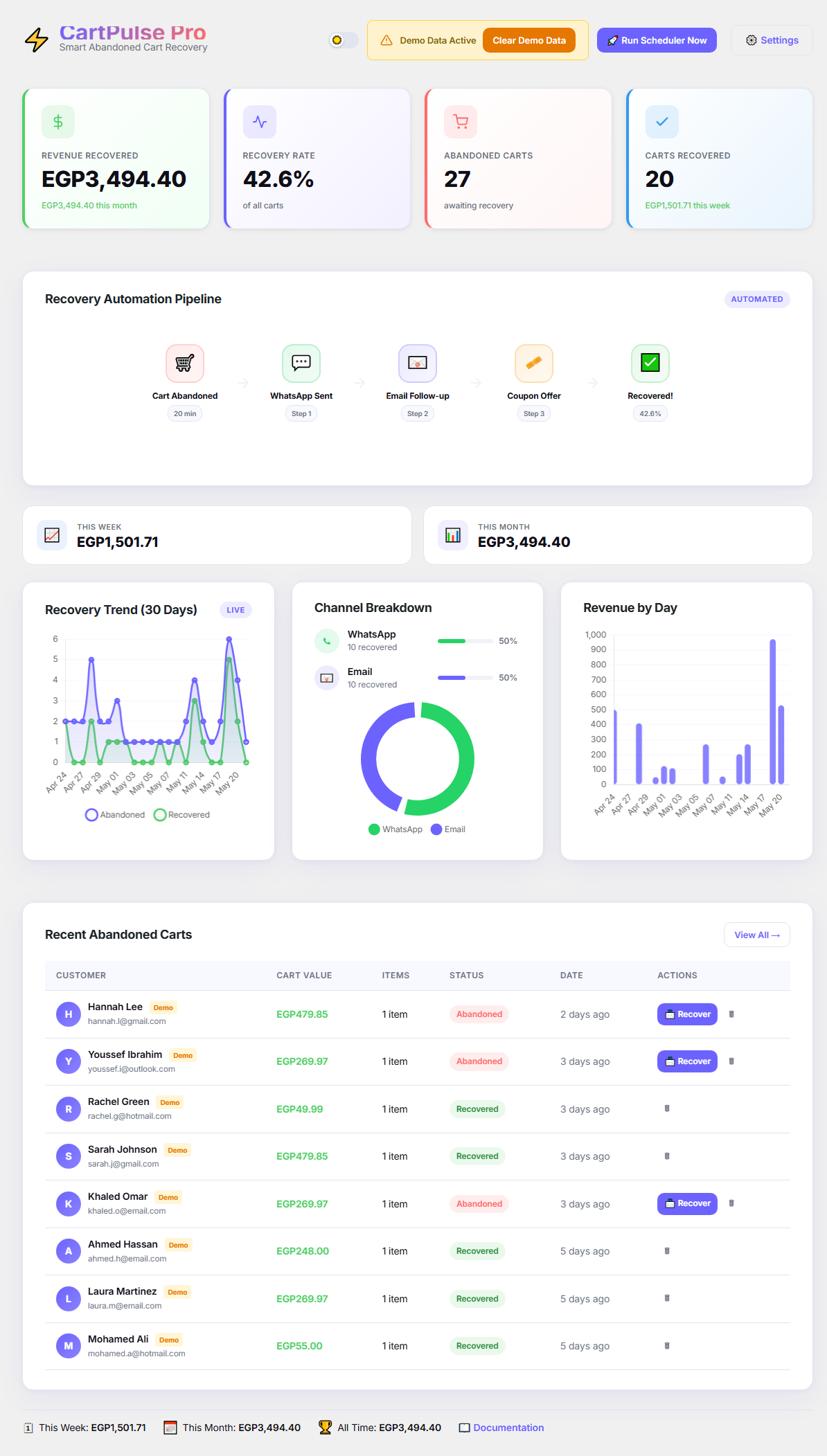Click the Email channel icon
This screenshot has width=827, height=1456.
click(327, 678)
